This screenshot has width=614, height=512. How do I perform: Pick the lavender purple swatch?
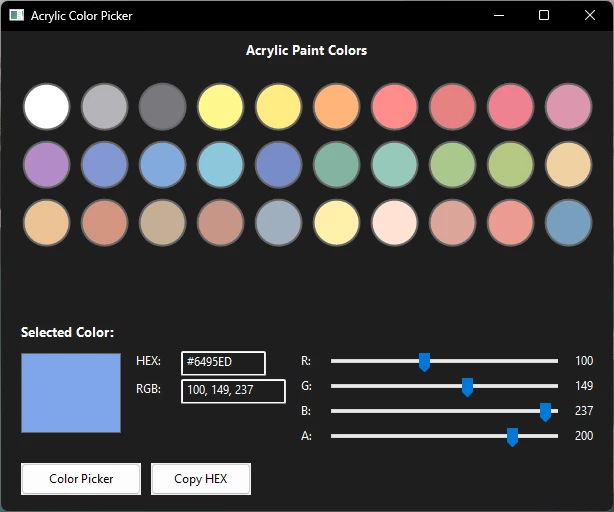tap(46, 164)
